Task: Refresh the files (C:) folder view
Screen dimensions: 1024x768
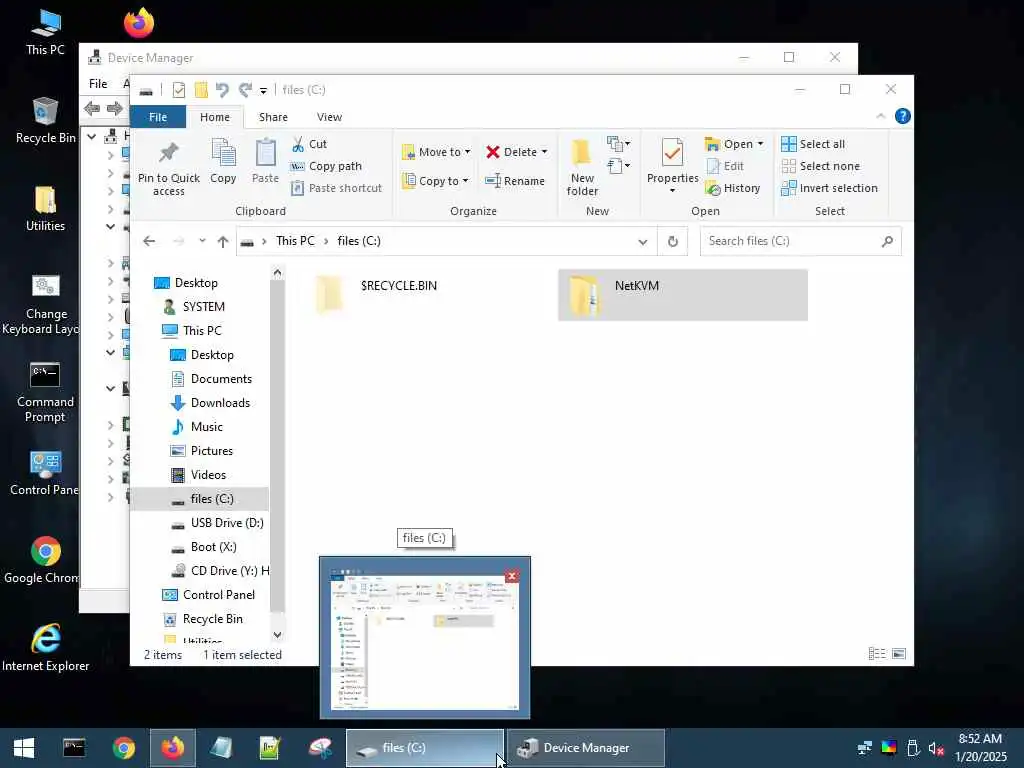Action: click(673, 242)
